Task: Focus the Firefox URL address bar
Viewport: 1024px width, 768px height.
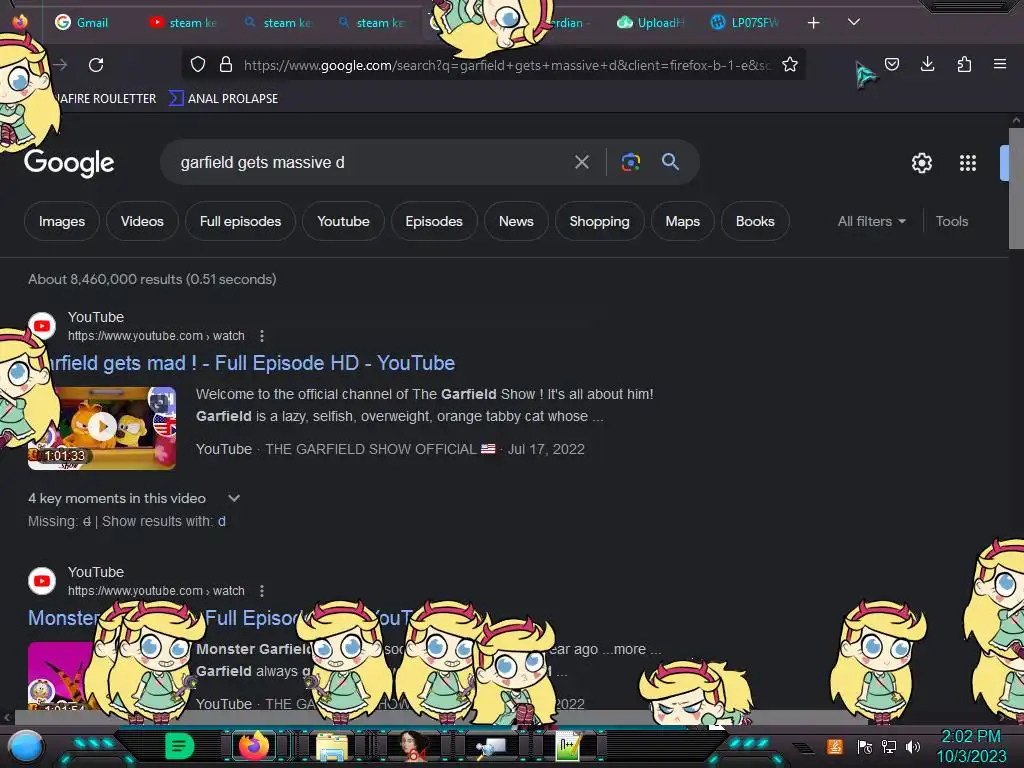Action: coord(506,65)
